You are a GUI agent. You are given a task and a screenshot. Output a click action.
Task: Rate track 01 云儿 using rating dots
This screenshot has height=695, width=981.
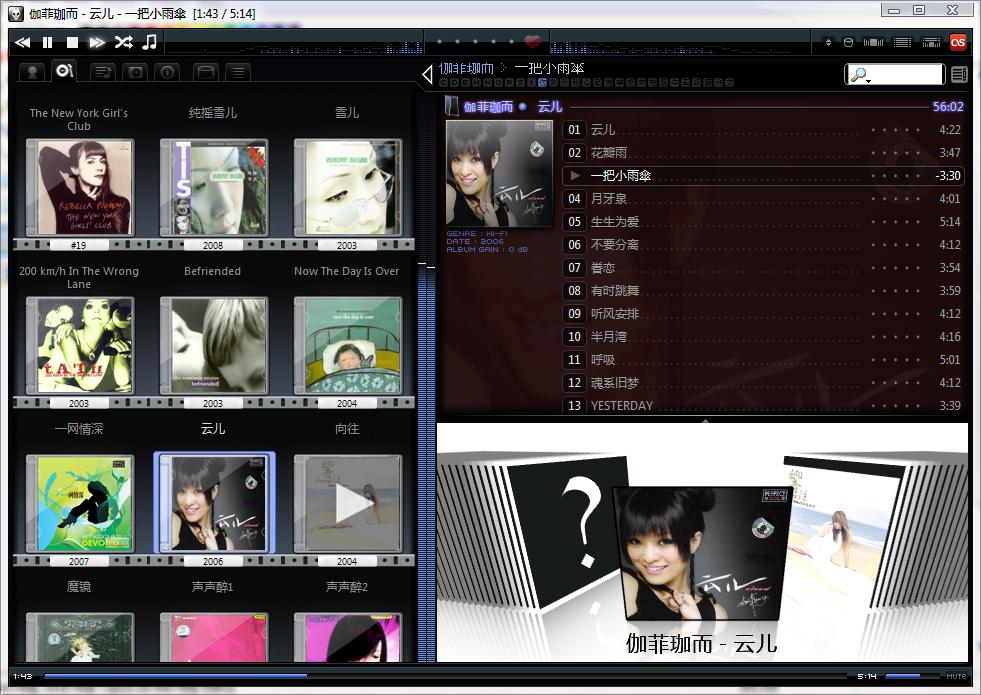[896, 130]
